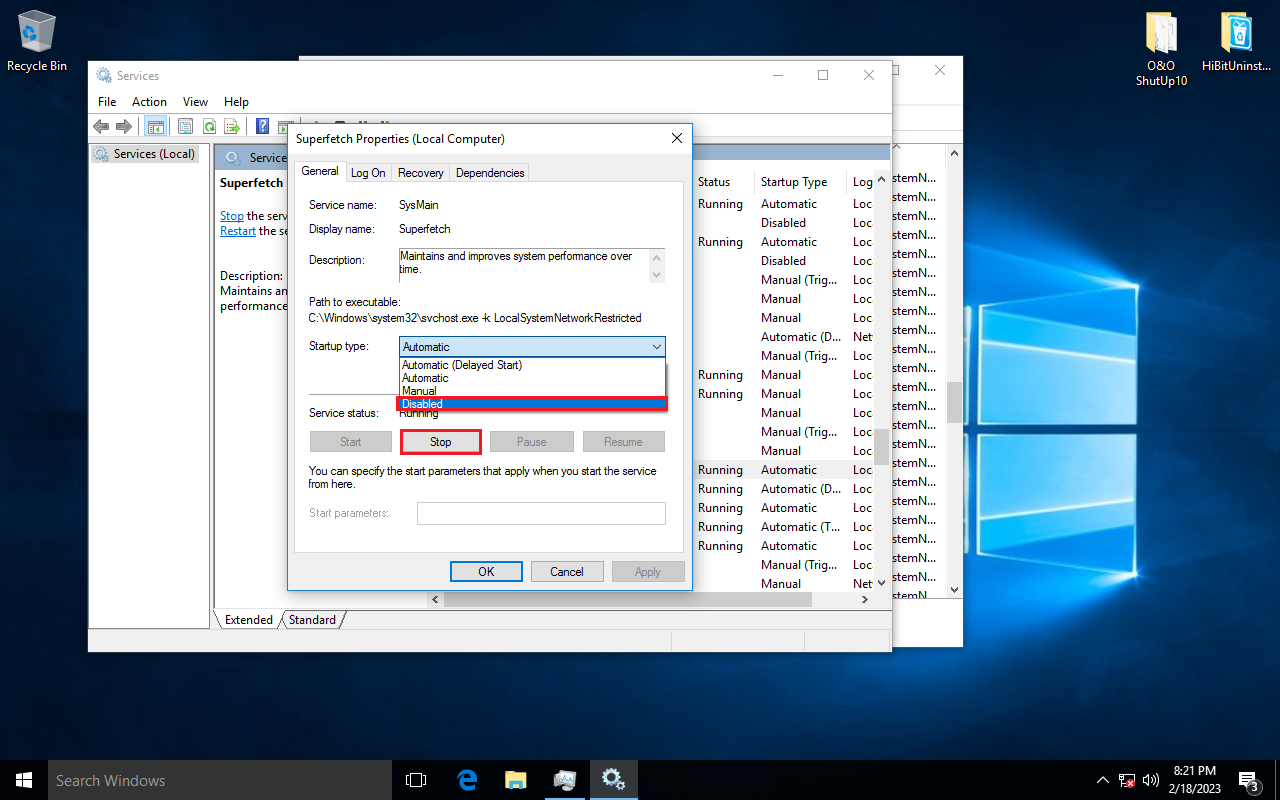
Task: Open Task View on the taskbar
Action: click(x=416, y=780)
